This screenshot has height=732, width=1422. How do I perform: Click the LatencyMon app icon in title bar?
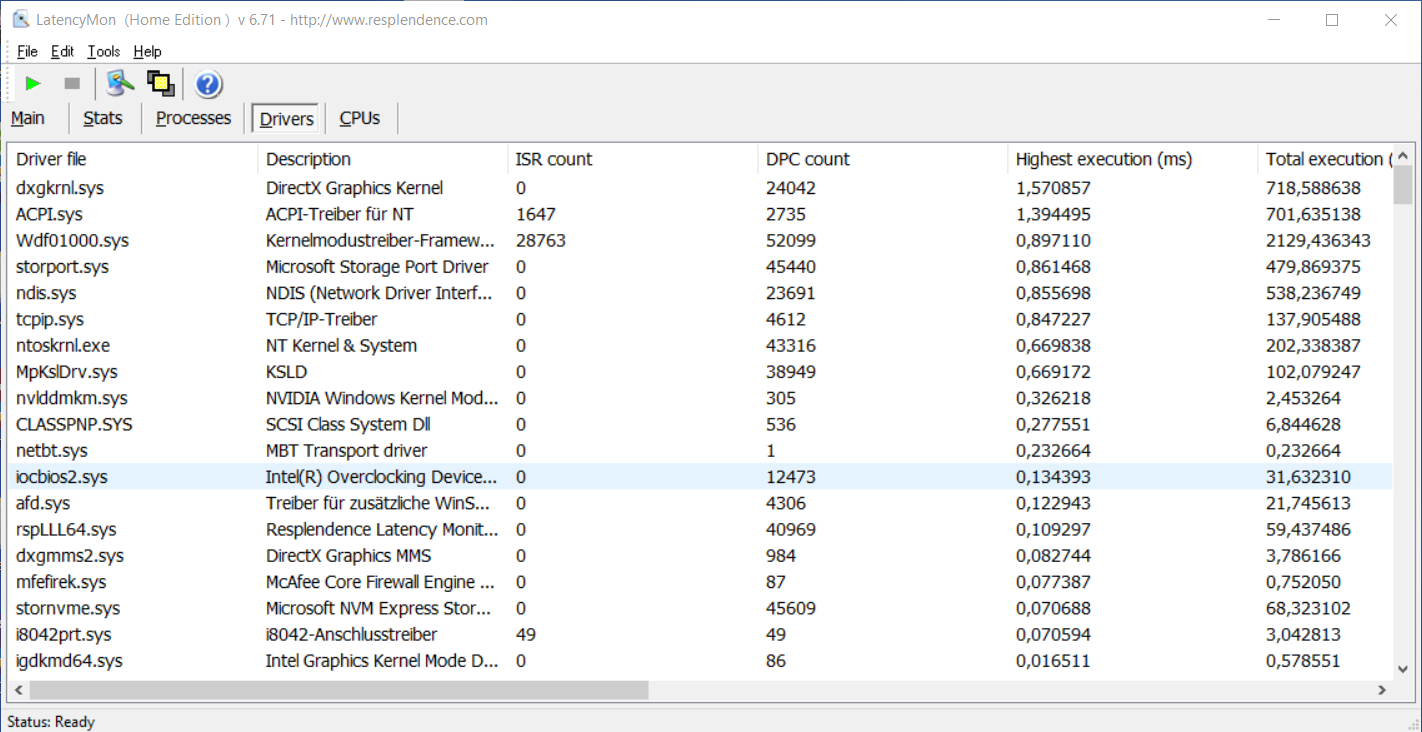point(20,20)
